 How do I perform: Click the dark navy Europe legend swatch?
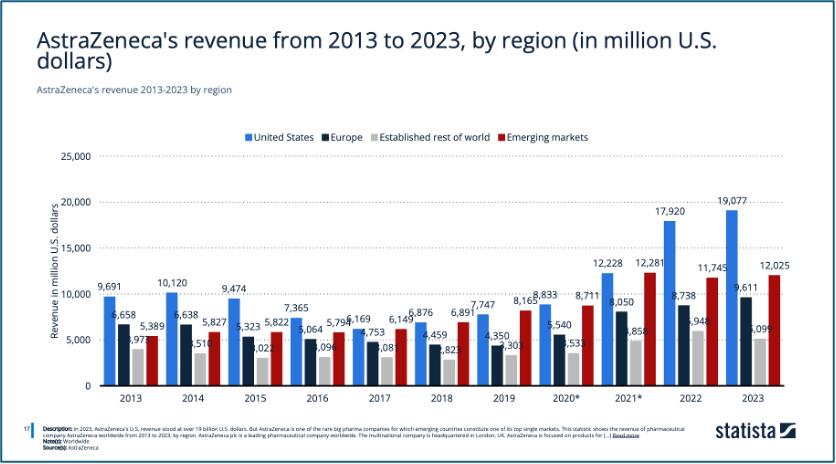point(325,138)
